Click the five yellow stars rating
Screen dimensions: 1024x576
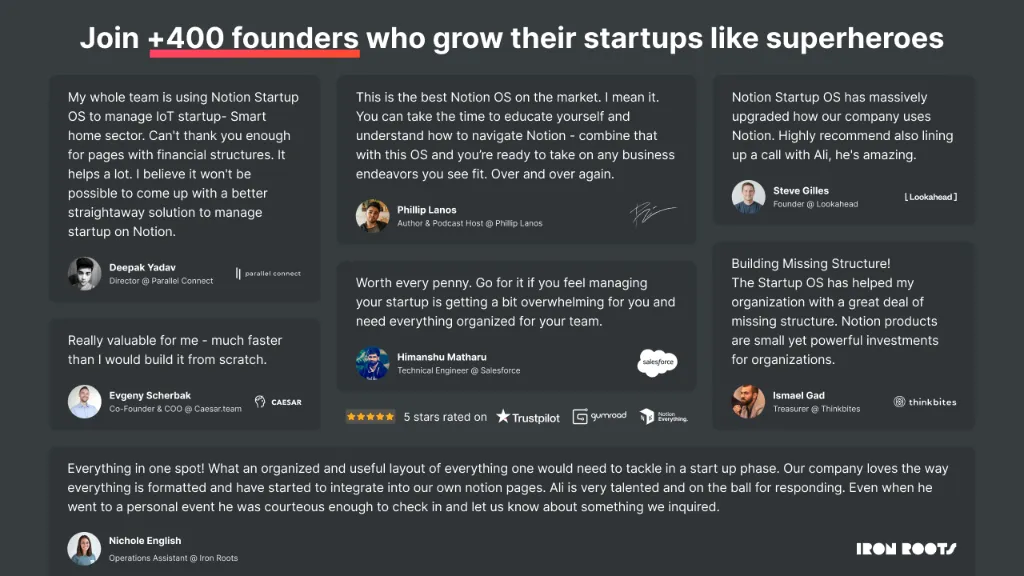pos(370,417)
